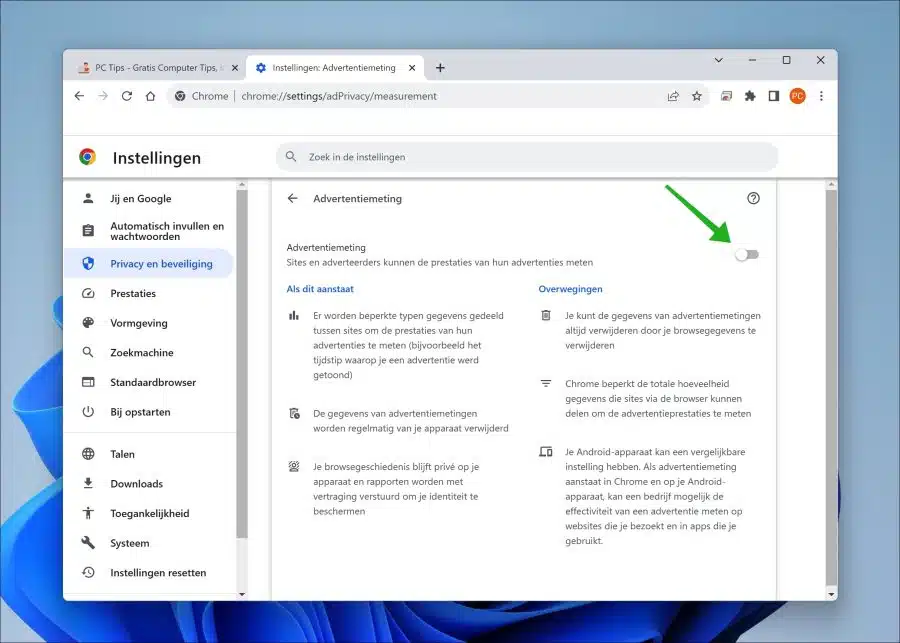Open the PC profile avatar

pos(797,96)
